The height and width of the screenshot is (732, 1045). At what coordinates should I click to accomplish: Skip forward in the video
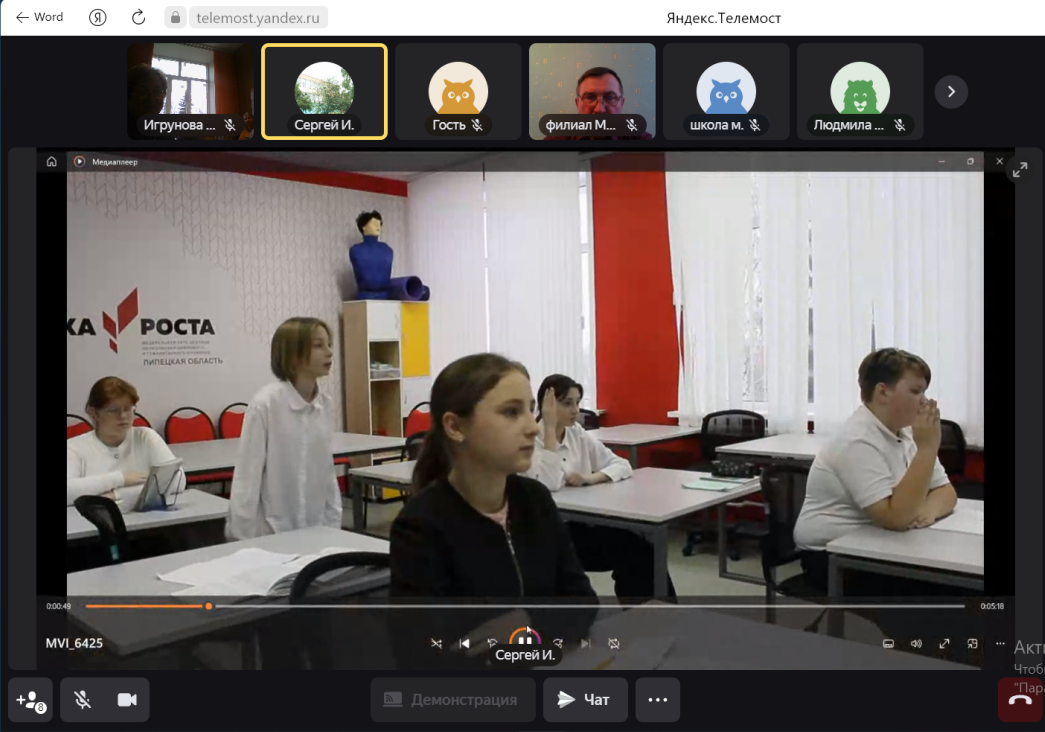[x=558, y=643]
